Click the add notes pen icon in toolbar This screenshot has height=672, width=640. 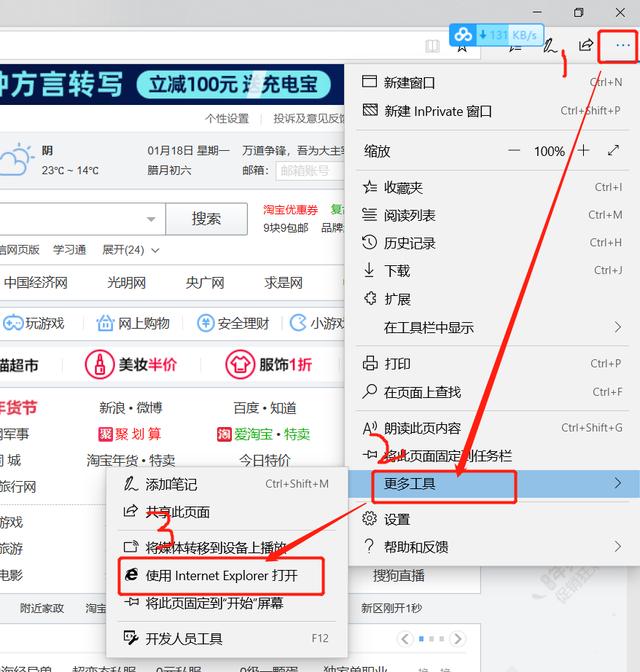click(x=550, y=45)
